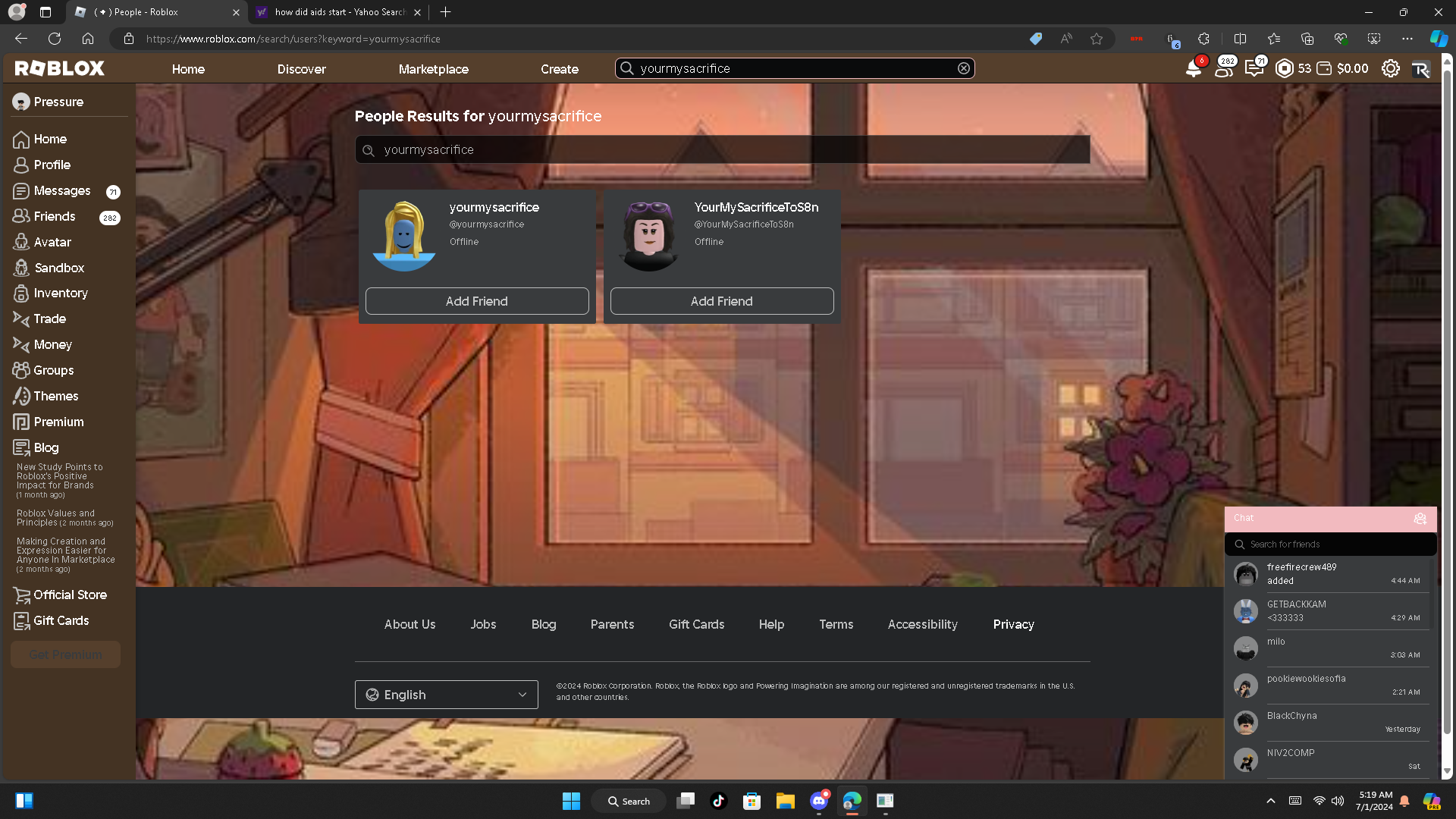This screenshot has height=819, width=1456.
Task: Show hidden system tray icons chevron
Action: [x=1271, y=801]
